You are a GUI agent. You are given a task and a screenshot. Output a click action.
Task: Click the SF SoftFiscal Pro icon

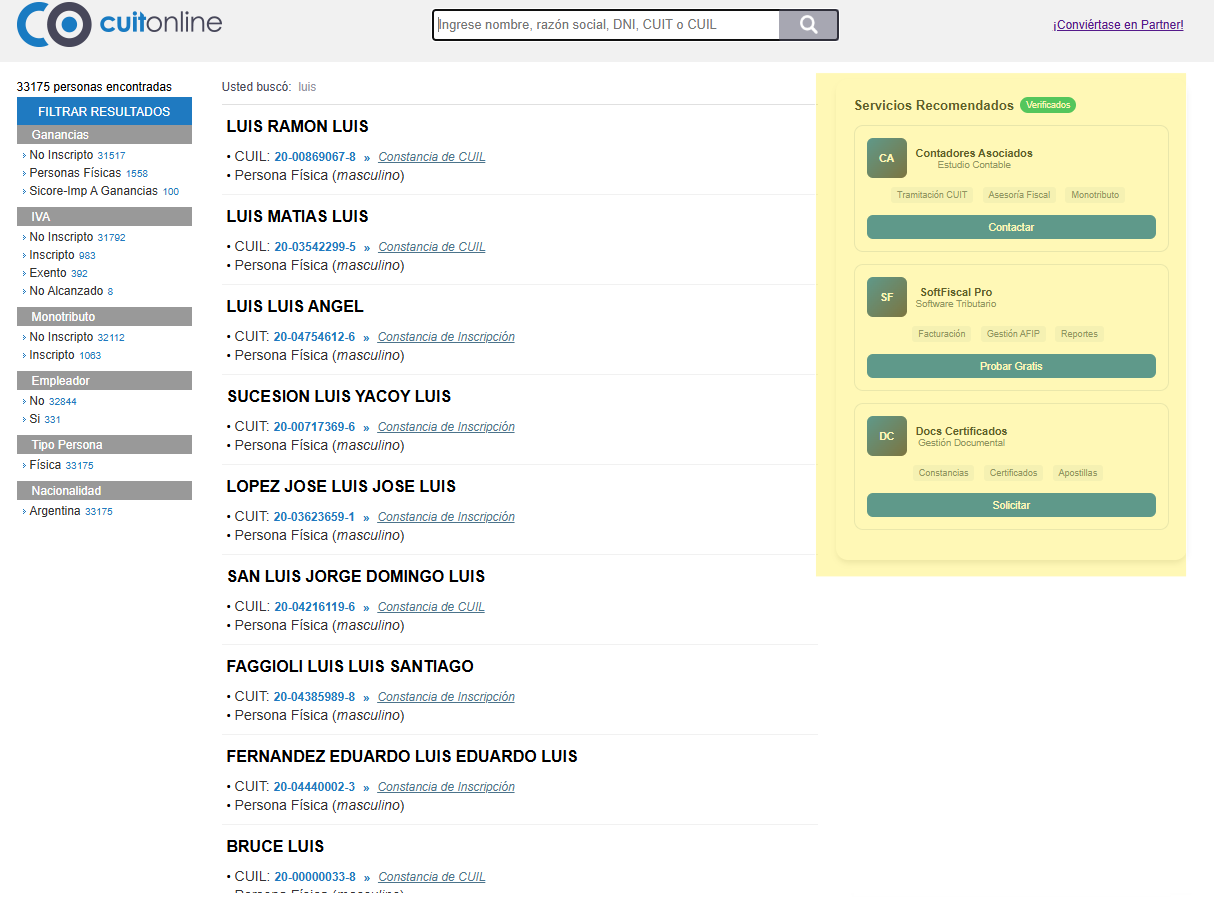(x=886, y=297)
